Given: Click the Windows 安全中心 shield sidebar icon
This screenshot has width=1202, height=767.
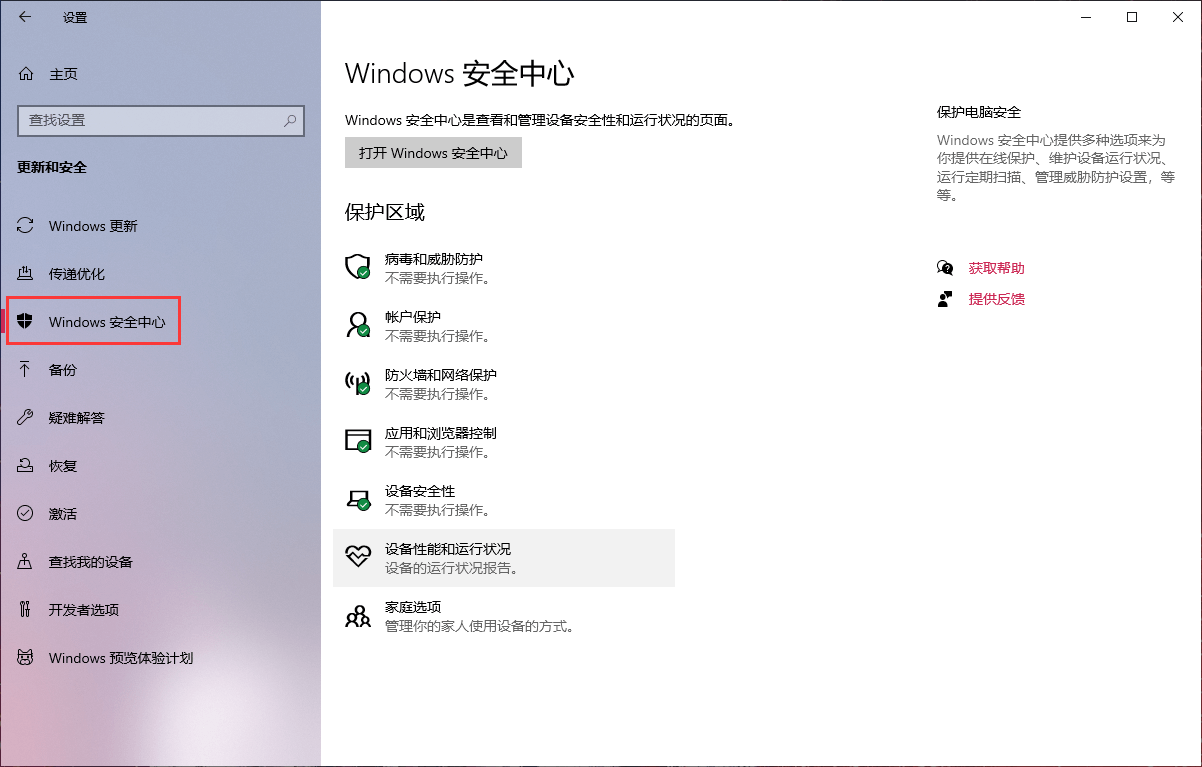Looking at the screenshot, I should click(24, 321).
